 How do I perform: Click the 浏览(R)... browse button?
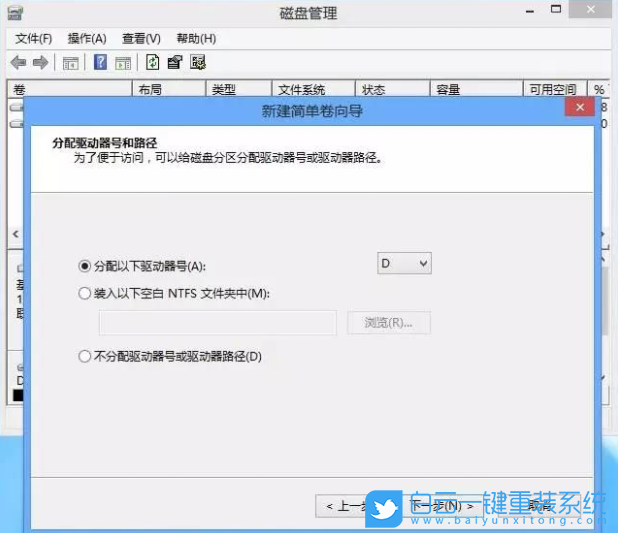[x=389, y=323]
